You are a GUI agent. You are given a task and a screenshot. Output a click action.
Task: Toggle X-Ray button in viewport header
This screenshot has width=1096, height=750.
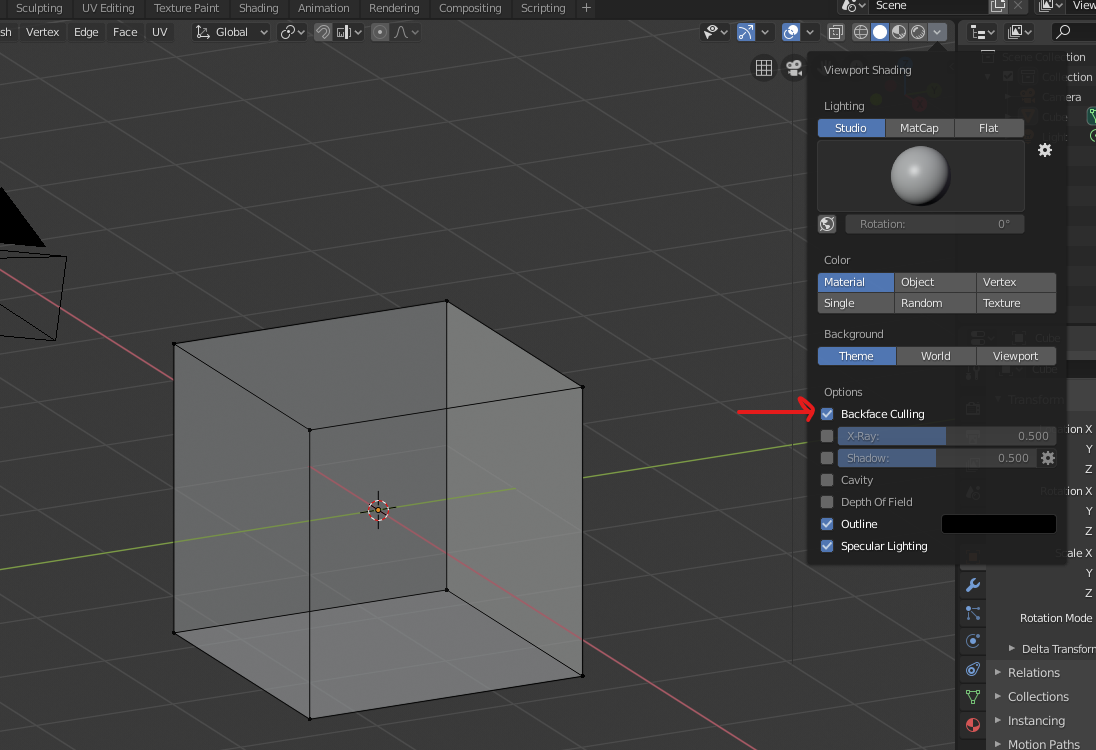835,32
